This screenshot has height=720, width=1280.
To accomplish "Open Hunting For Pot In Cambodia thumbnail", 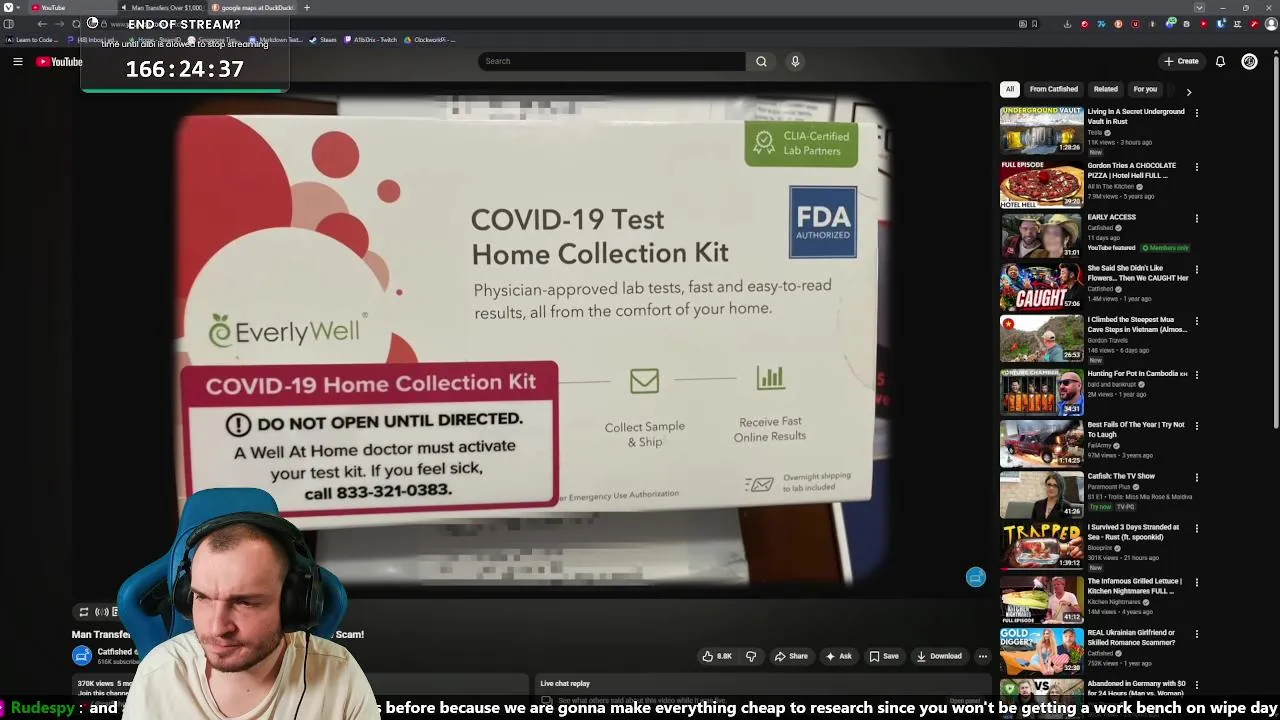I will click(1041, 391).
